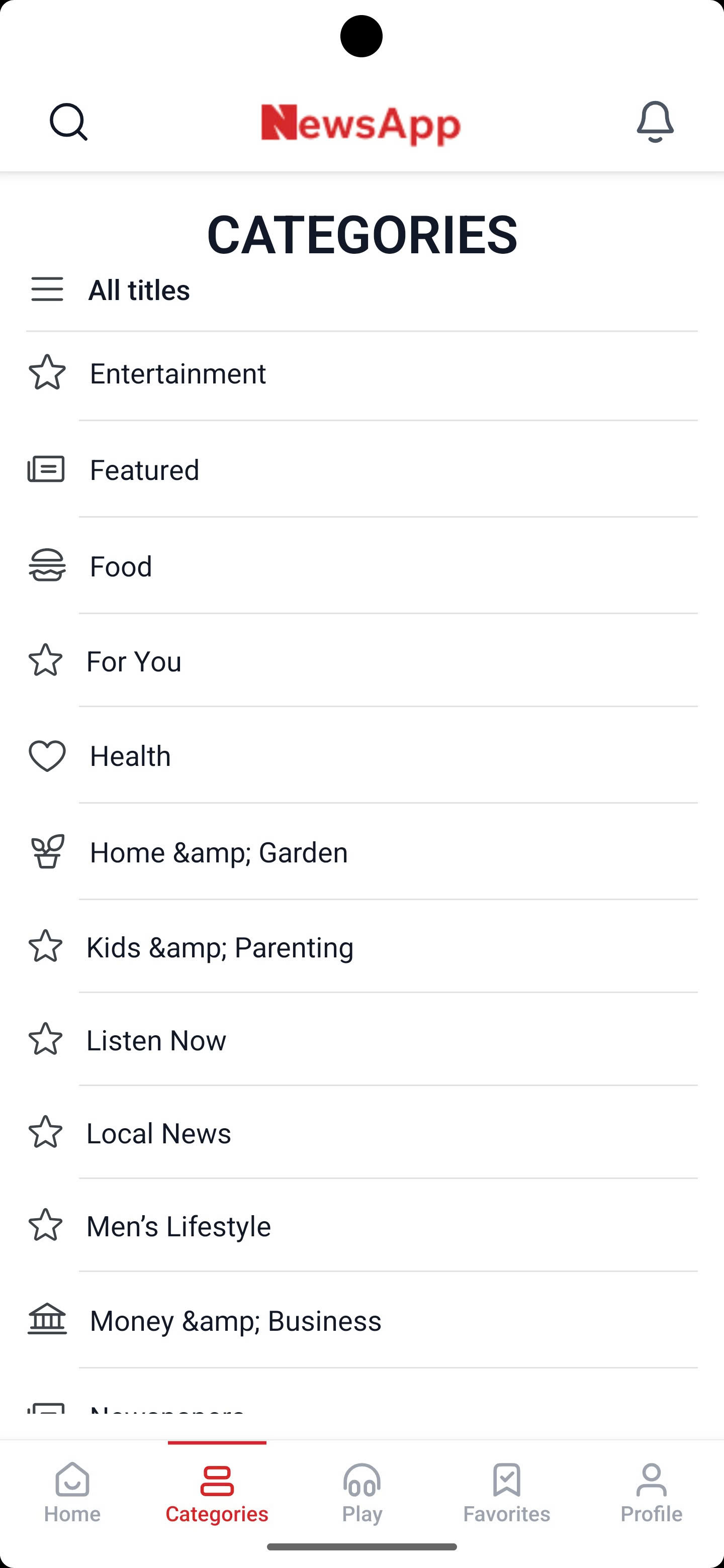Click the bank icon beside Money & Business

[x=47, y=1320]
